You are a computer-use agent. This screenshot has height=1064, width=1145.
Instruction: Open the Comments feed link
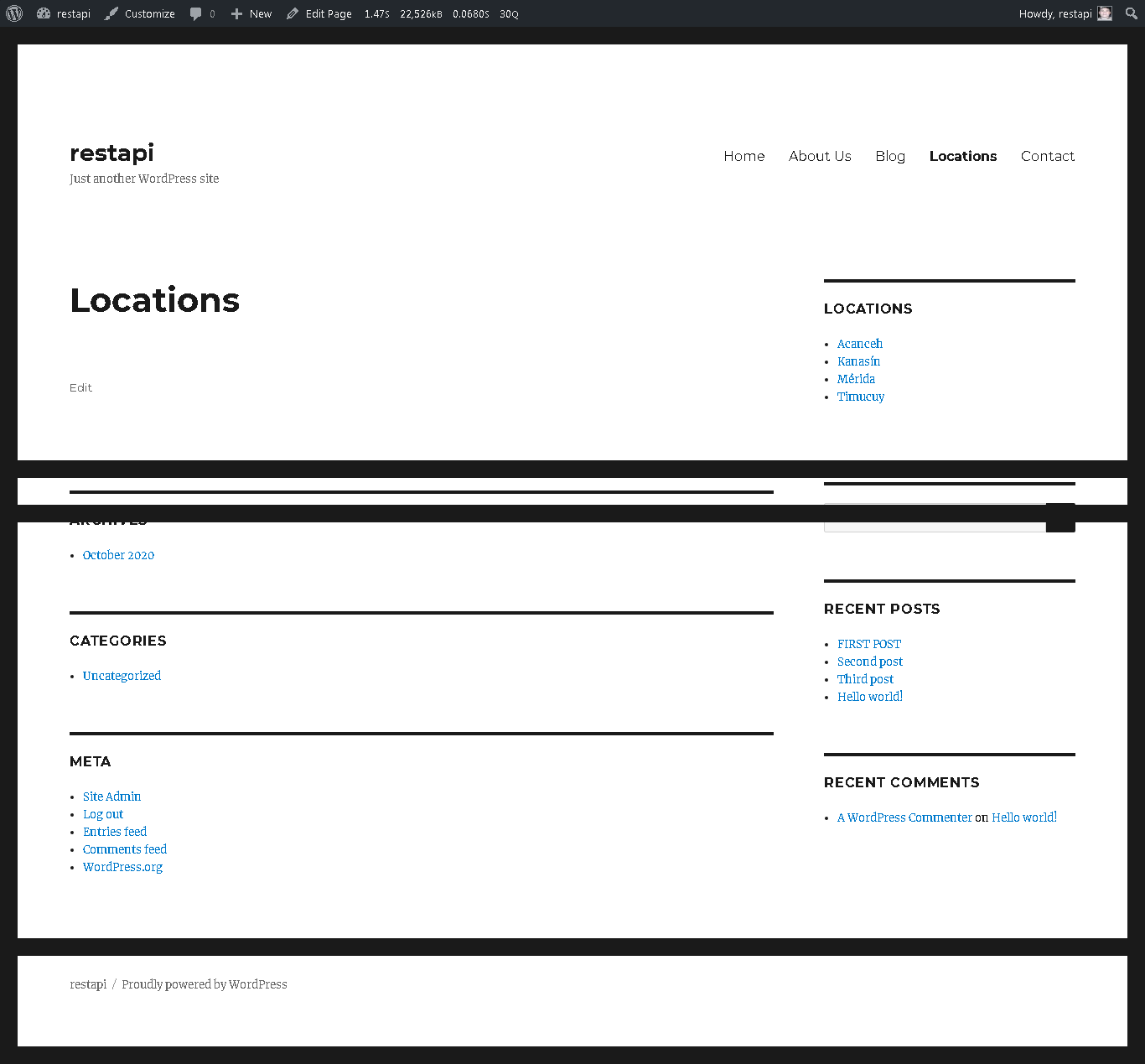click(x=125, y=849)
